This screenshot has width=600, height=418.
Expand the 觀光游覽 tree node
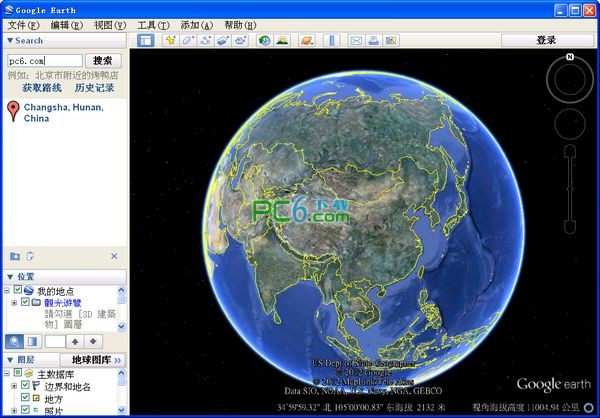click(14, 303)
